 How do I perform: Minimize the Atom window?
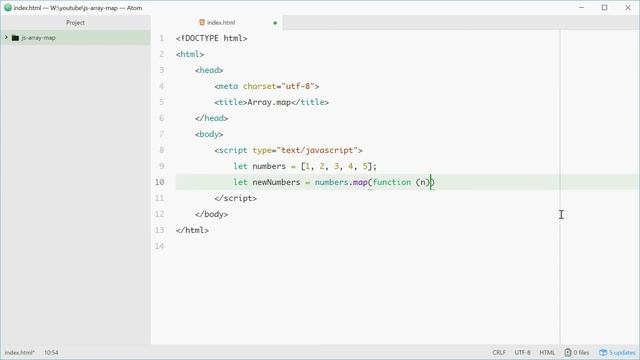click(x=581, y=7)
